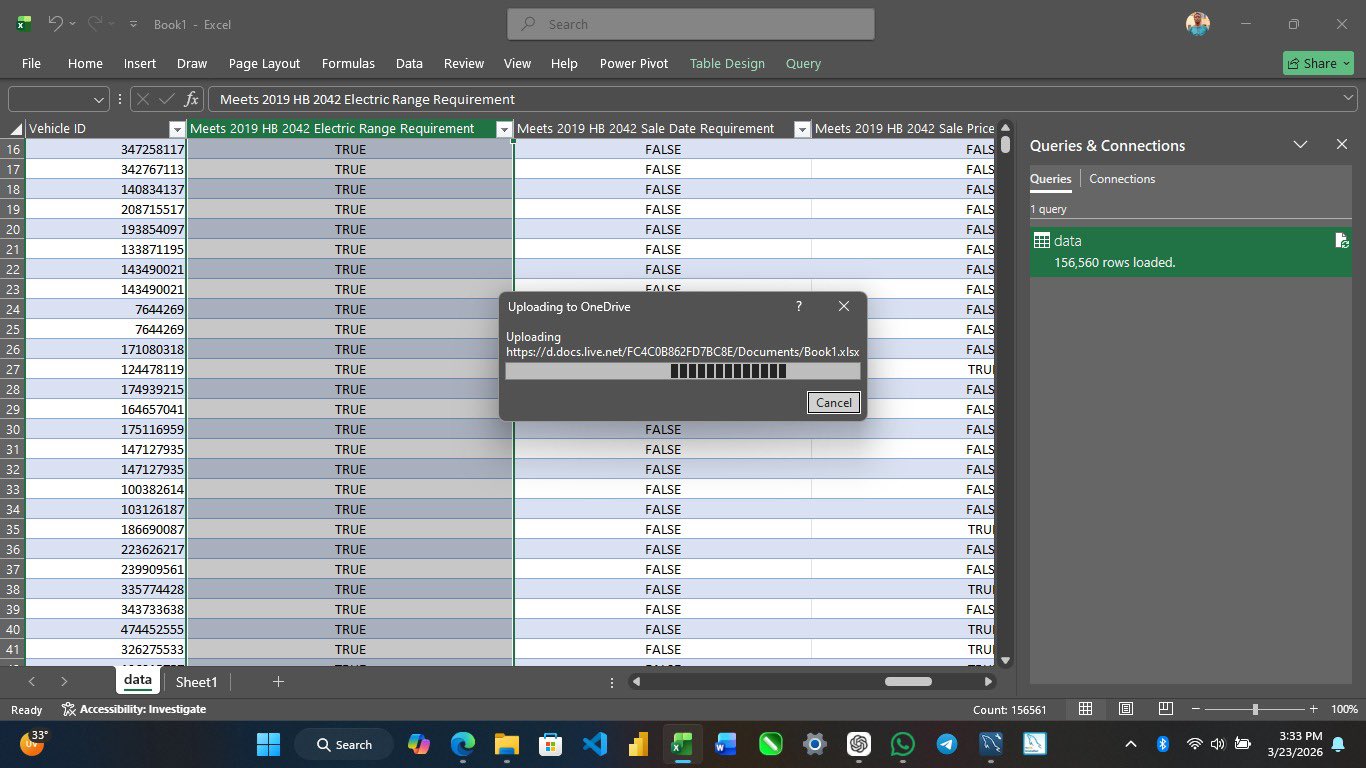Click the zoom slider handle

coord(1255,709)
